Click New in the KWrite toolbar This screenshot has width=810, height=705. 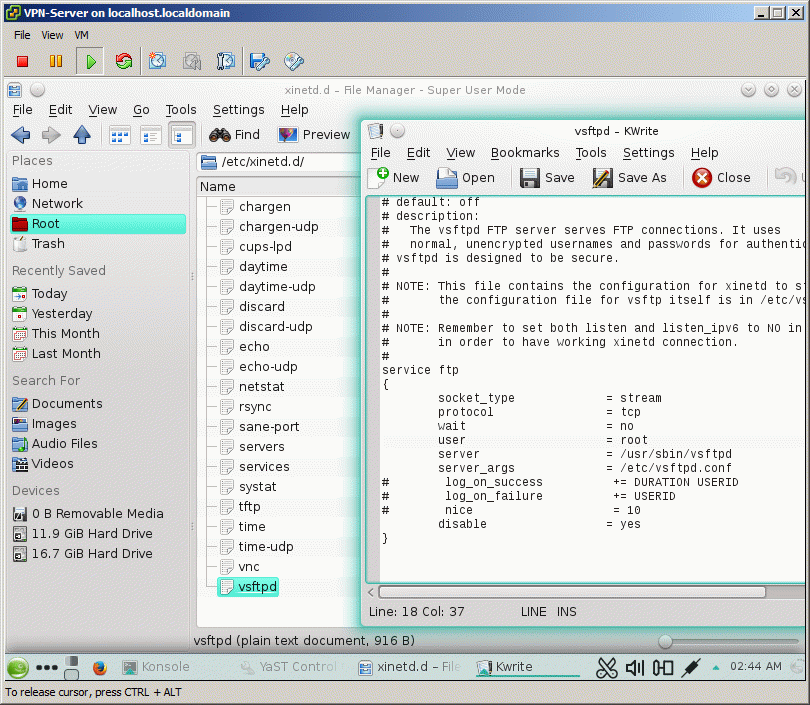click(x=394, y=177)
